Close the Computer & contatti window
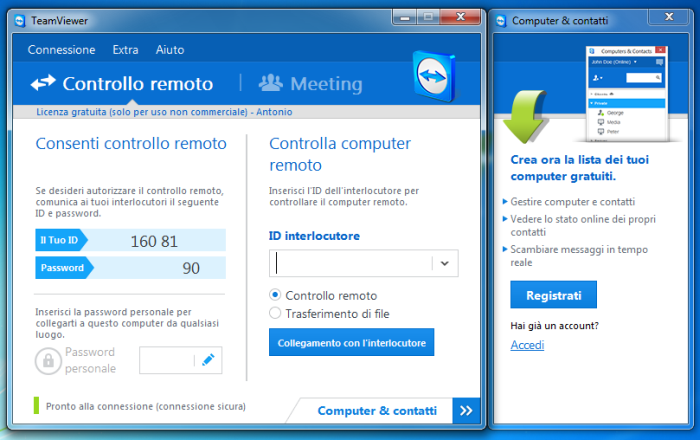 [x=669, y=17]
